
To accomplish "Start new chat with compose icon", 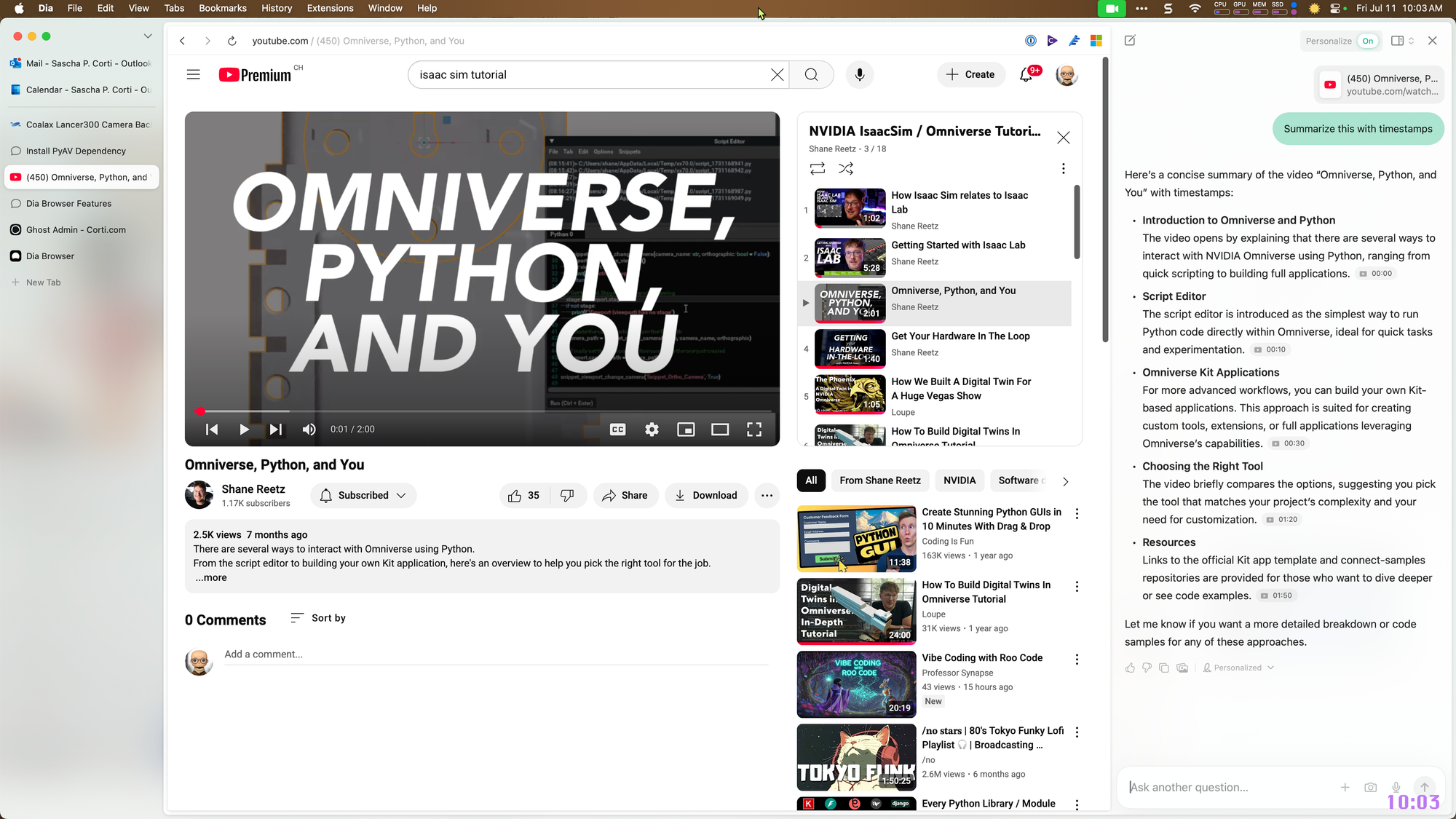I will [x=1130, y=41].
